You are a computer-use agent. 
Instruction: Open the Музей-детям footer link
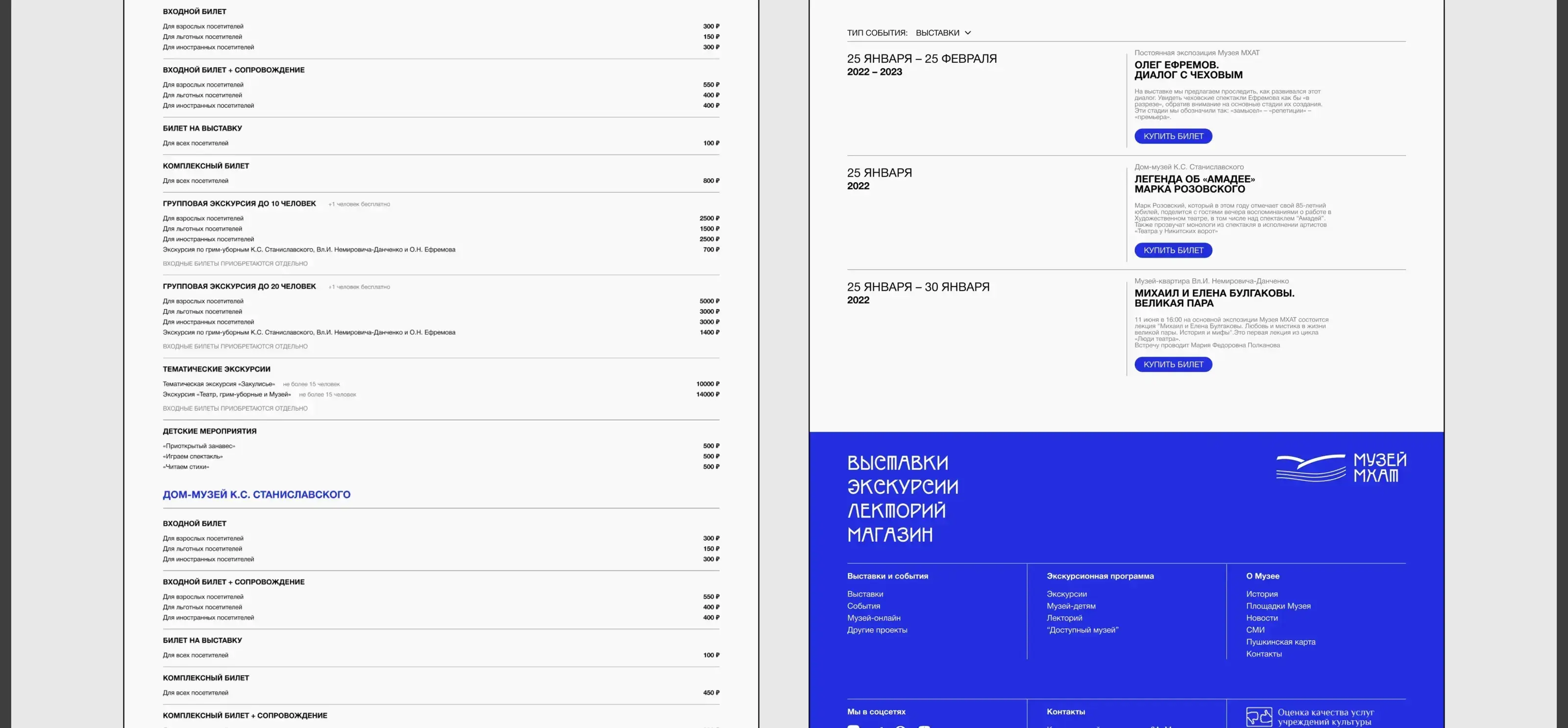(1071, 607)
